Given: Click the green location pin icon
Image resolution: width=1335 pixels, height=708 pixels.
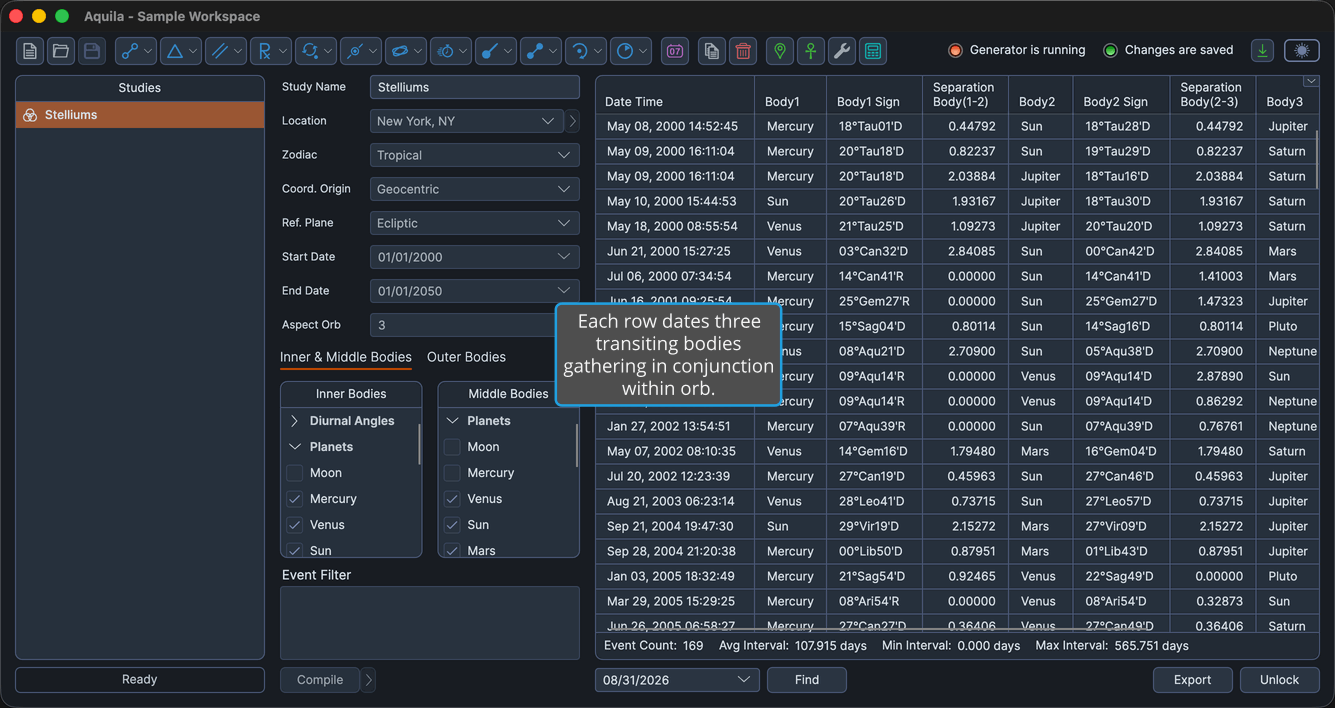Looking at the screenshot, I should click(x=780, y=51).
